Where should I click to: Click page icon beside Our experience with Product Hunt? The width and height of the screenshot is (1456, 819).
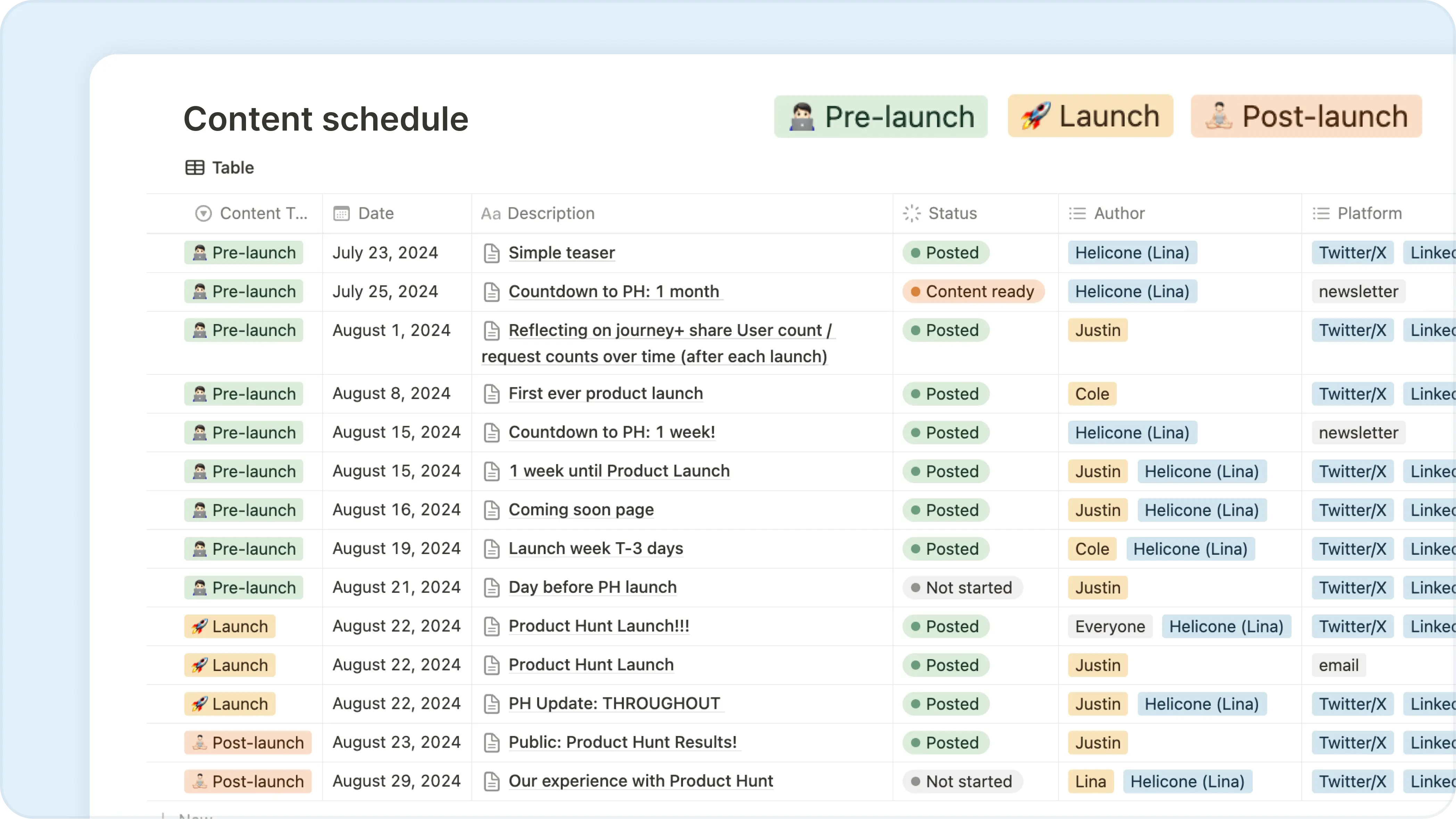pyautogui.click(x=492, y=782)
